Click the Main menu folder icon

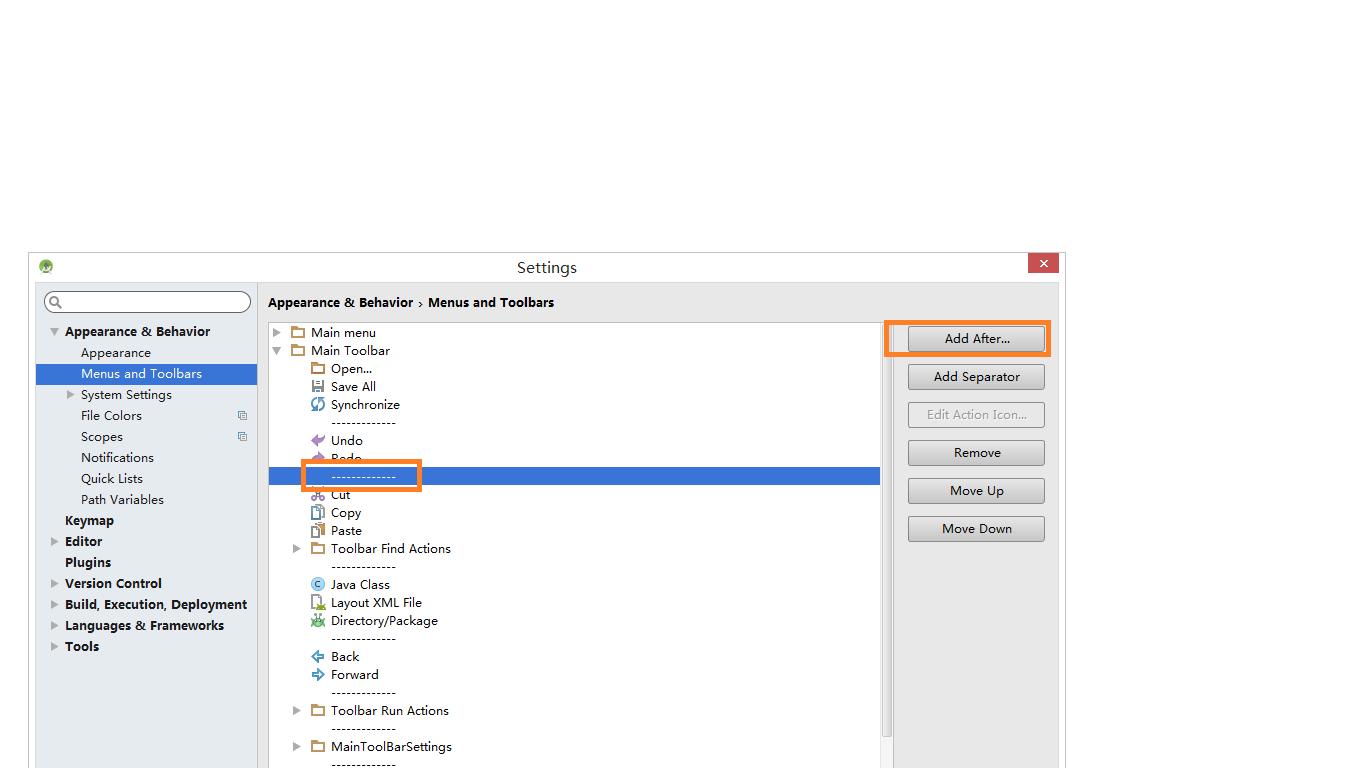pyautogui.click(x=297, y=332)
